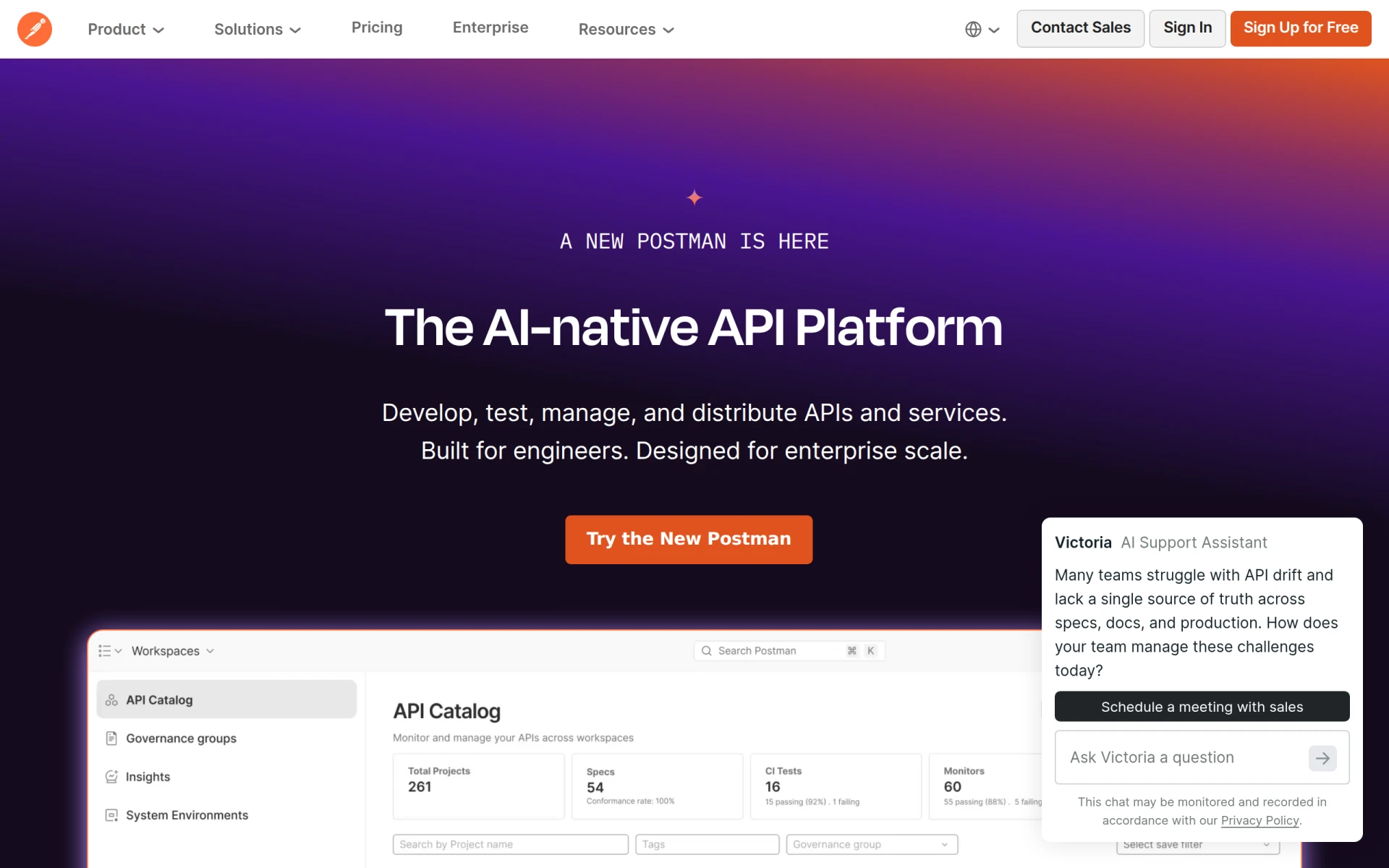The width and height of the screenshot is (1389, 868).
Task: Open the Workspaces dropdown
Action: pos(172,651)
